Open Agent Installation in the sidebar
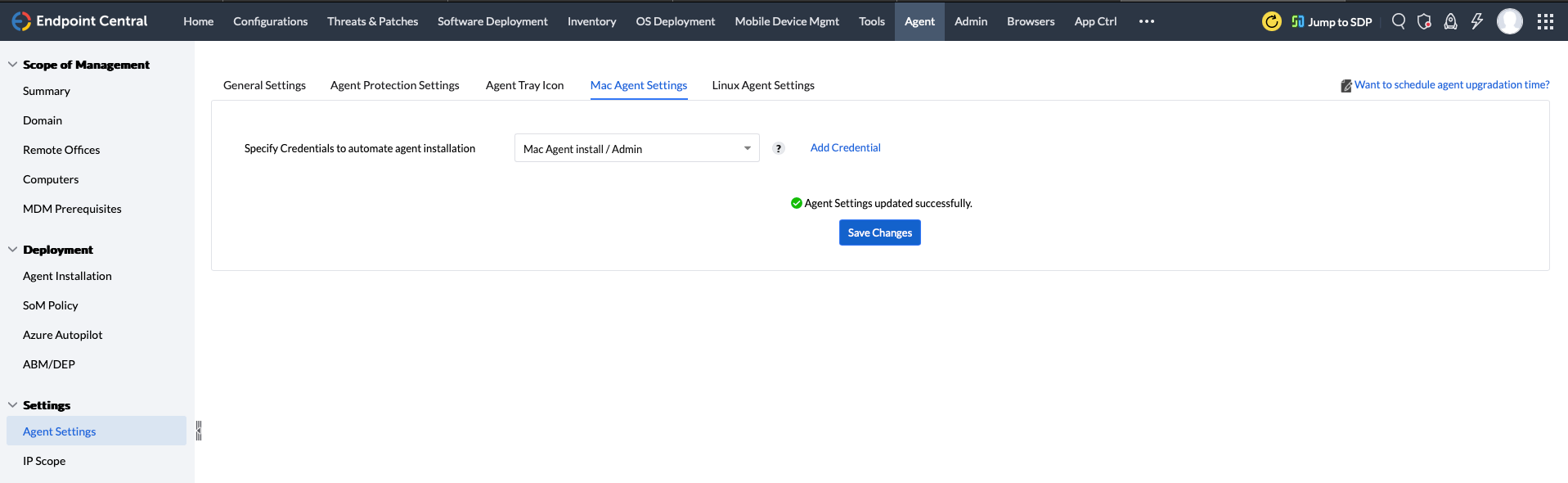 (x=67, y=276)
